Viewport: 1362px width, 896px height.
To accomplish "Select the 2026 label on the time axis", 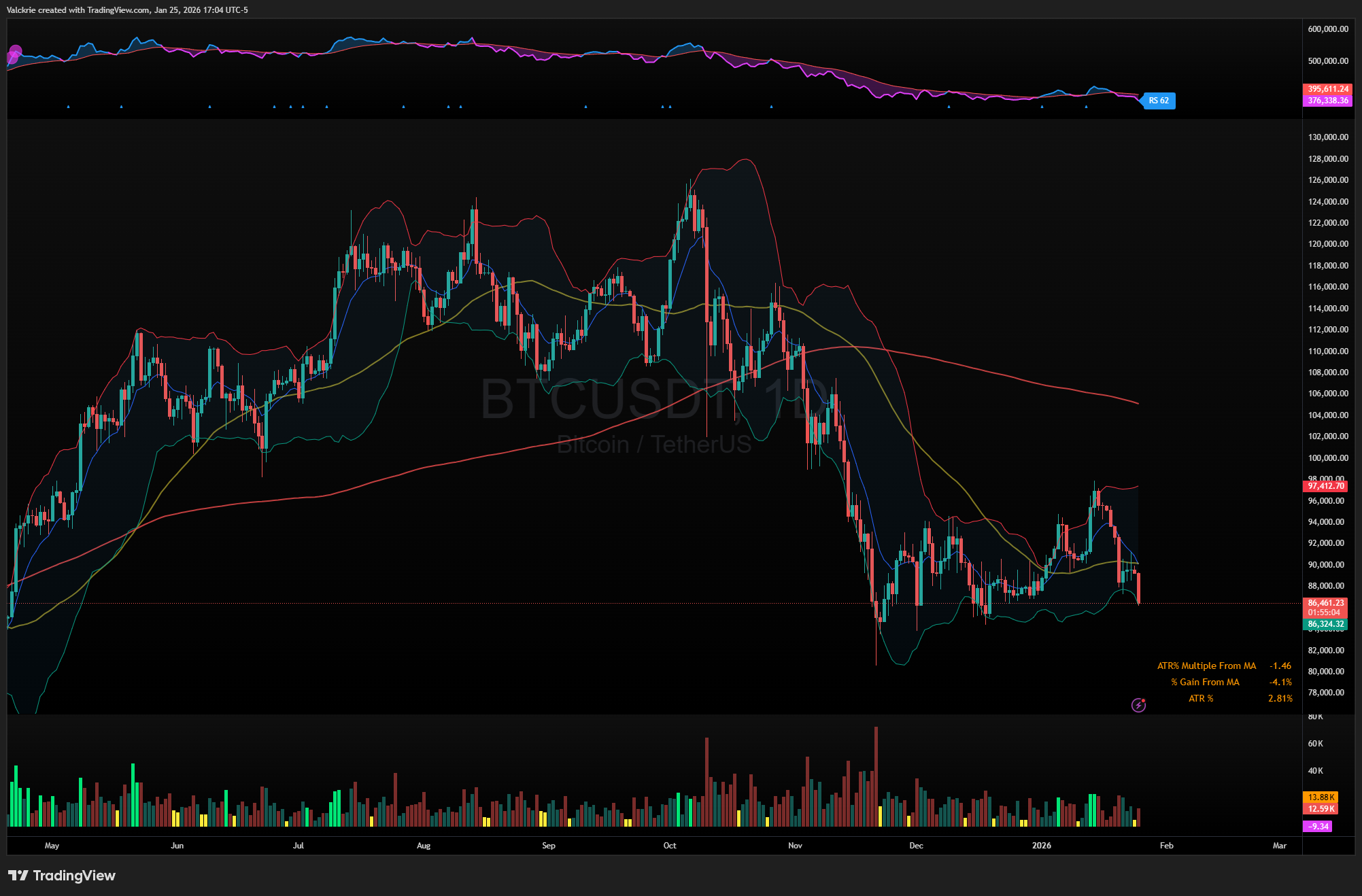I will point(1042,846).
